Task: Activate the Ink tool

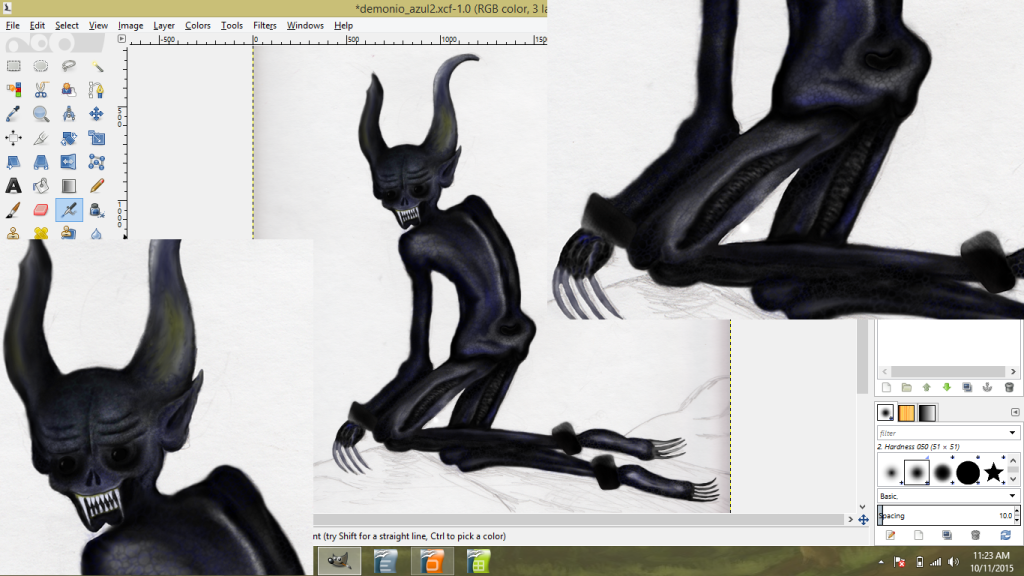Action: (96, 210)
